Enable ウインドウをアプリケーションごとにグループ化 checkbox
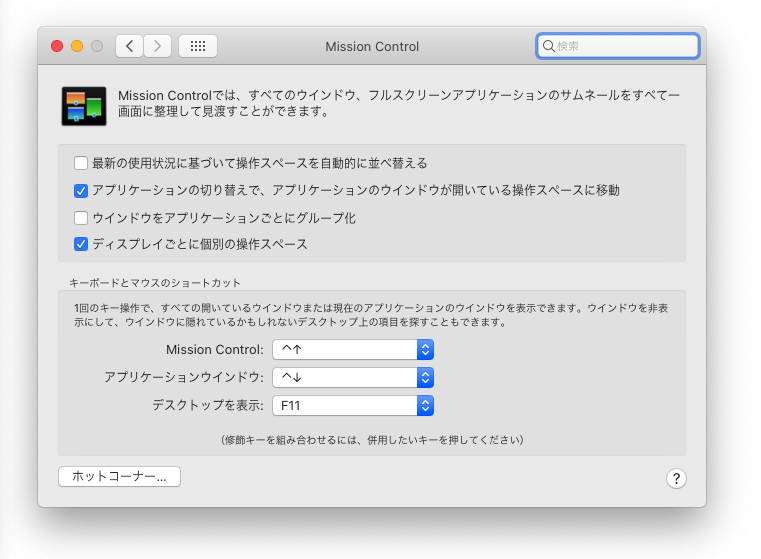Screen dimensions: 761x559 point(81,217)
